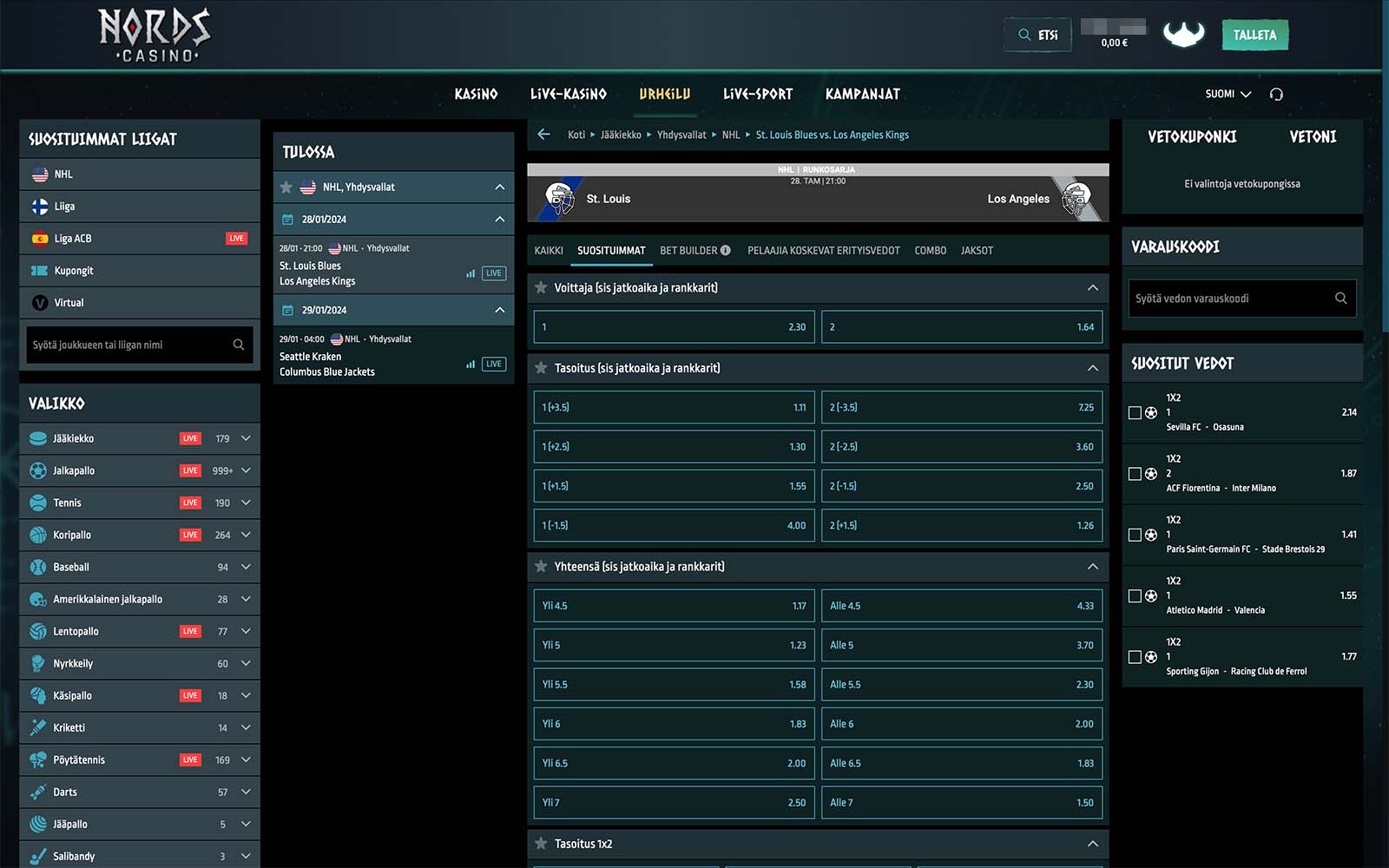Open the Kasino menu

tap(476, 94)
